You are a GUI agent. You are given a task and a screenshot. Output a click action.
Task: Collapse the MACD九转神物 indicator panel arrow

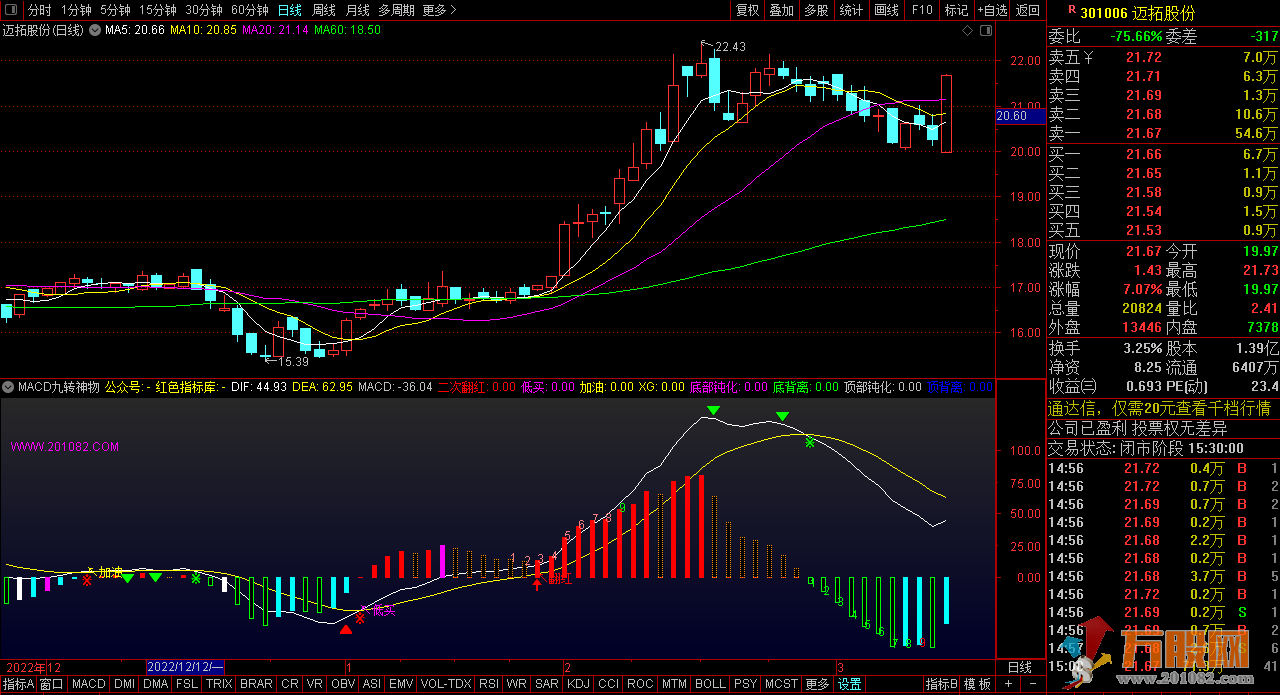pos(8,386)
